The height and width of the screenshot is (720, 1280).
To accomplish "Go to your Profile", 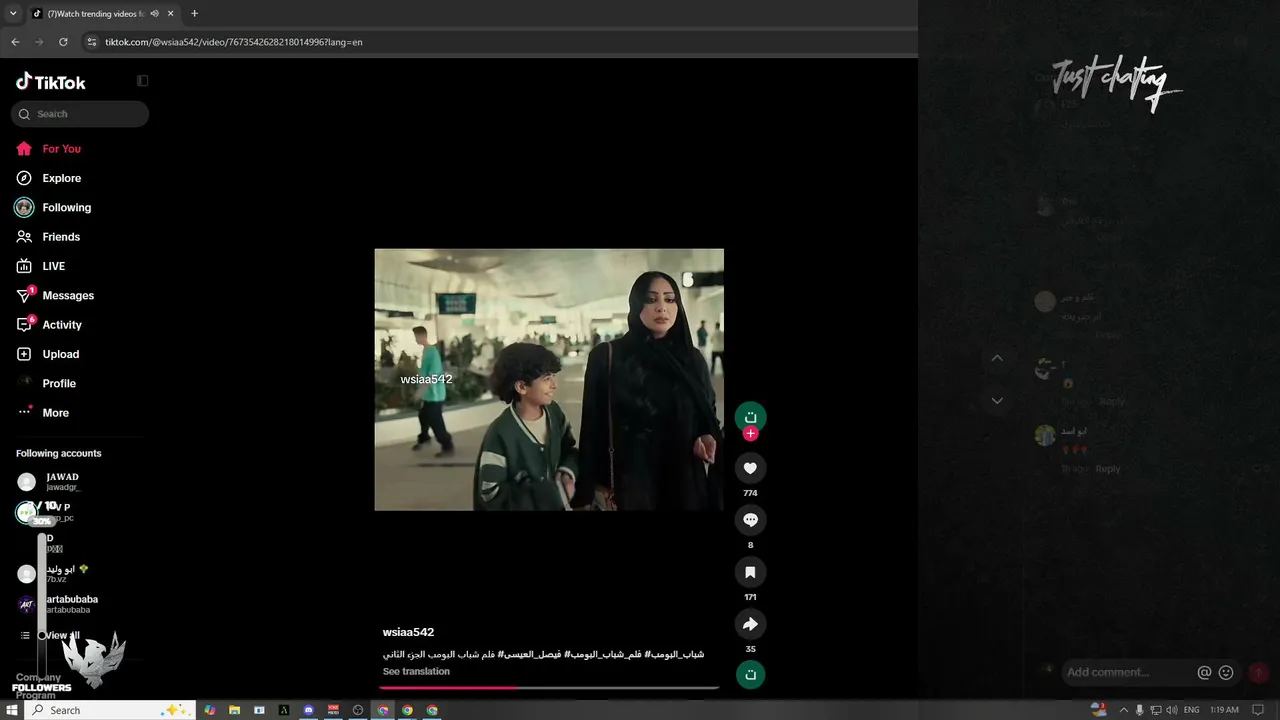I will tap(46, 384).
